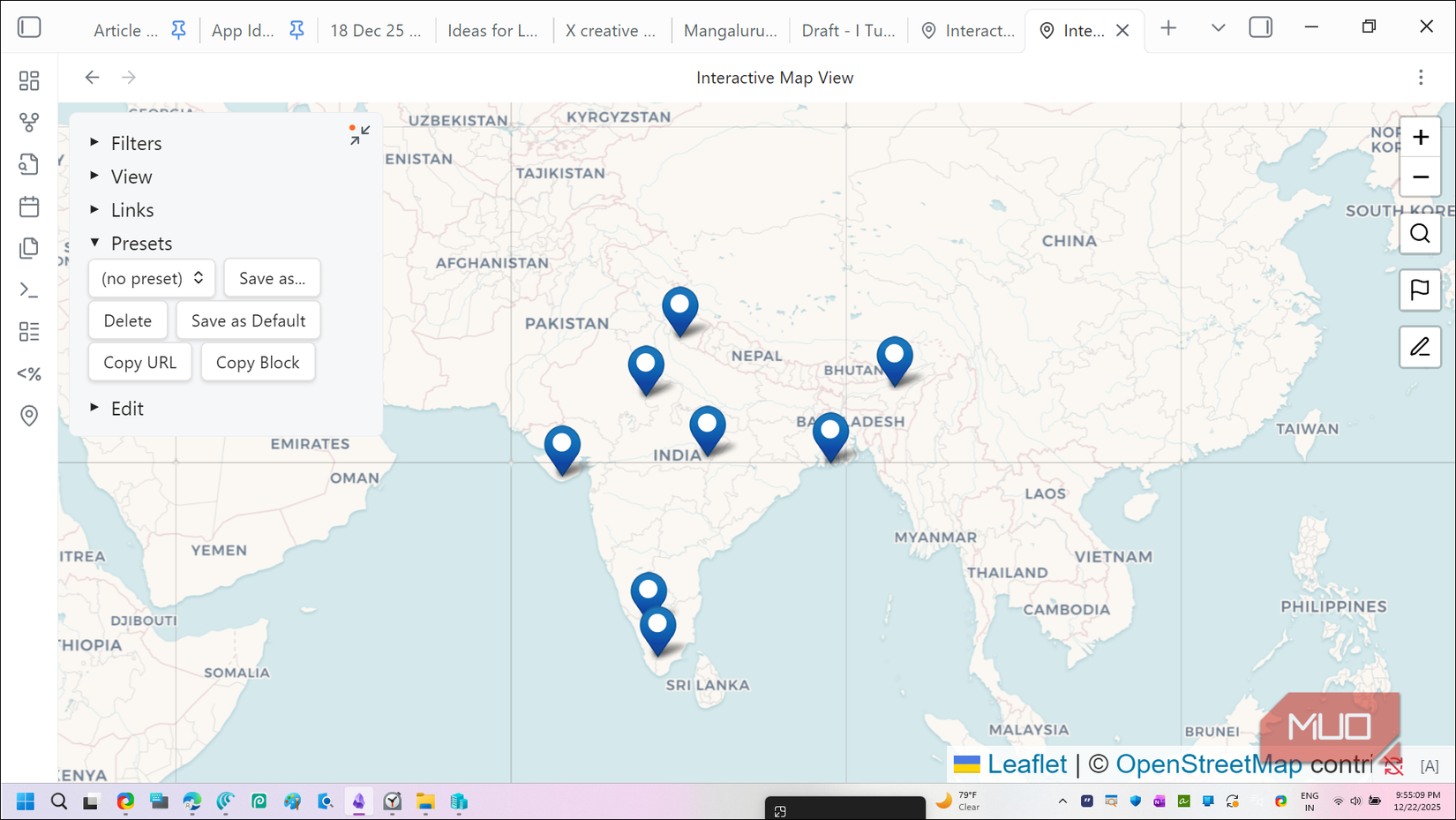Image resolution: width=1456 pixels, height=820 pixels.
Task: Select the flag tool on the map
Action: (x=1420, y=290)
